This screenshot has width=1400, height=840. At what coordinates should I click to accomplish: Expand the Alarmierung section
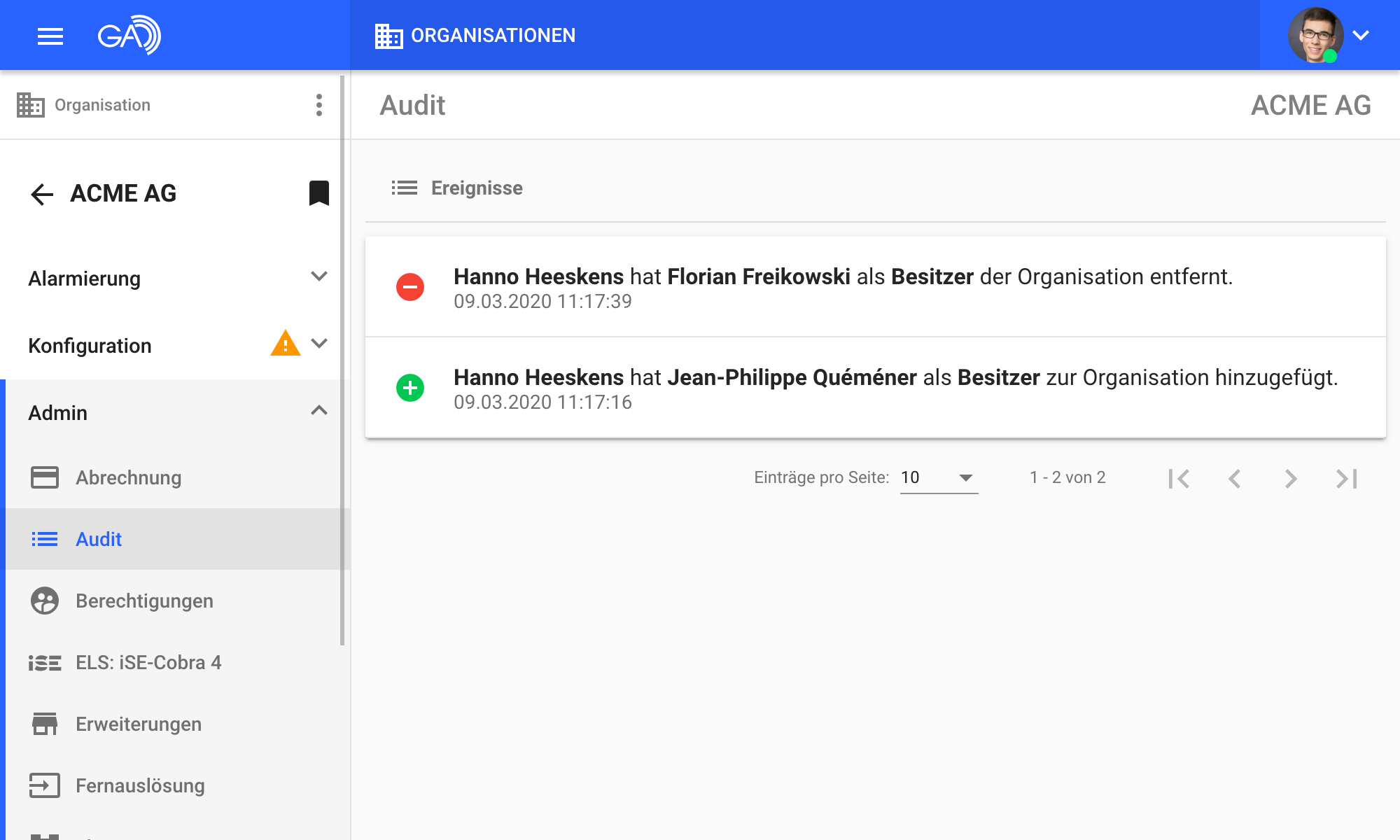click(318, 276)
